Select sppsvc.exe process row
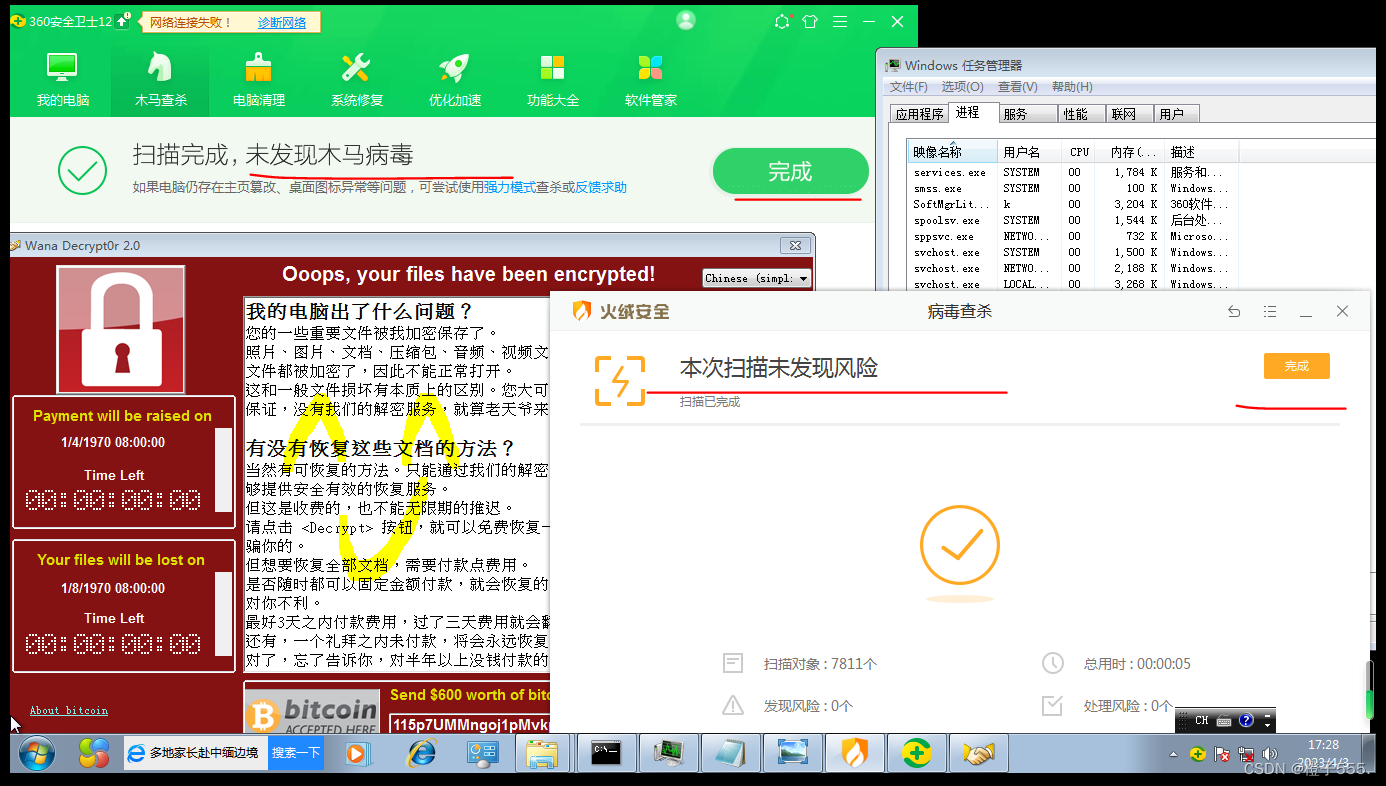Screen dimensions: 1386x786 click(x=1074, y=236)
